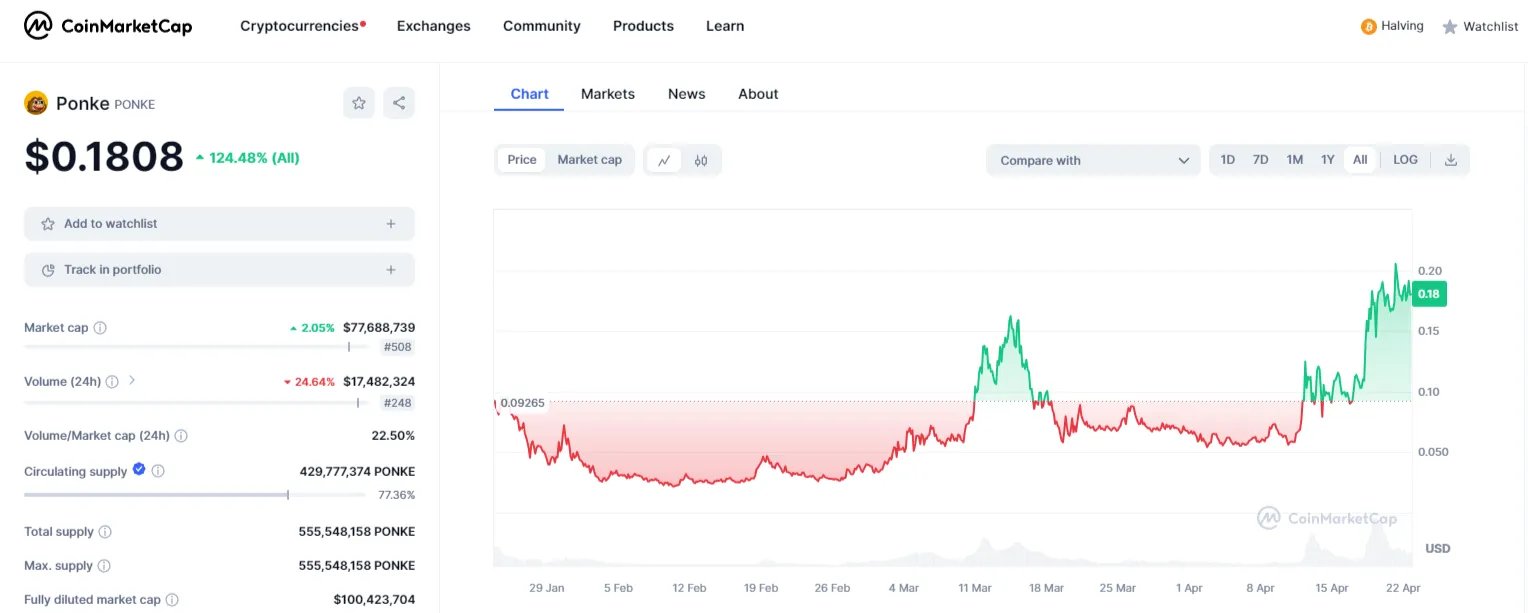Select the Price chart toggle
1528x613 pixels.
click(521, 160)
